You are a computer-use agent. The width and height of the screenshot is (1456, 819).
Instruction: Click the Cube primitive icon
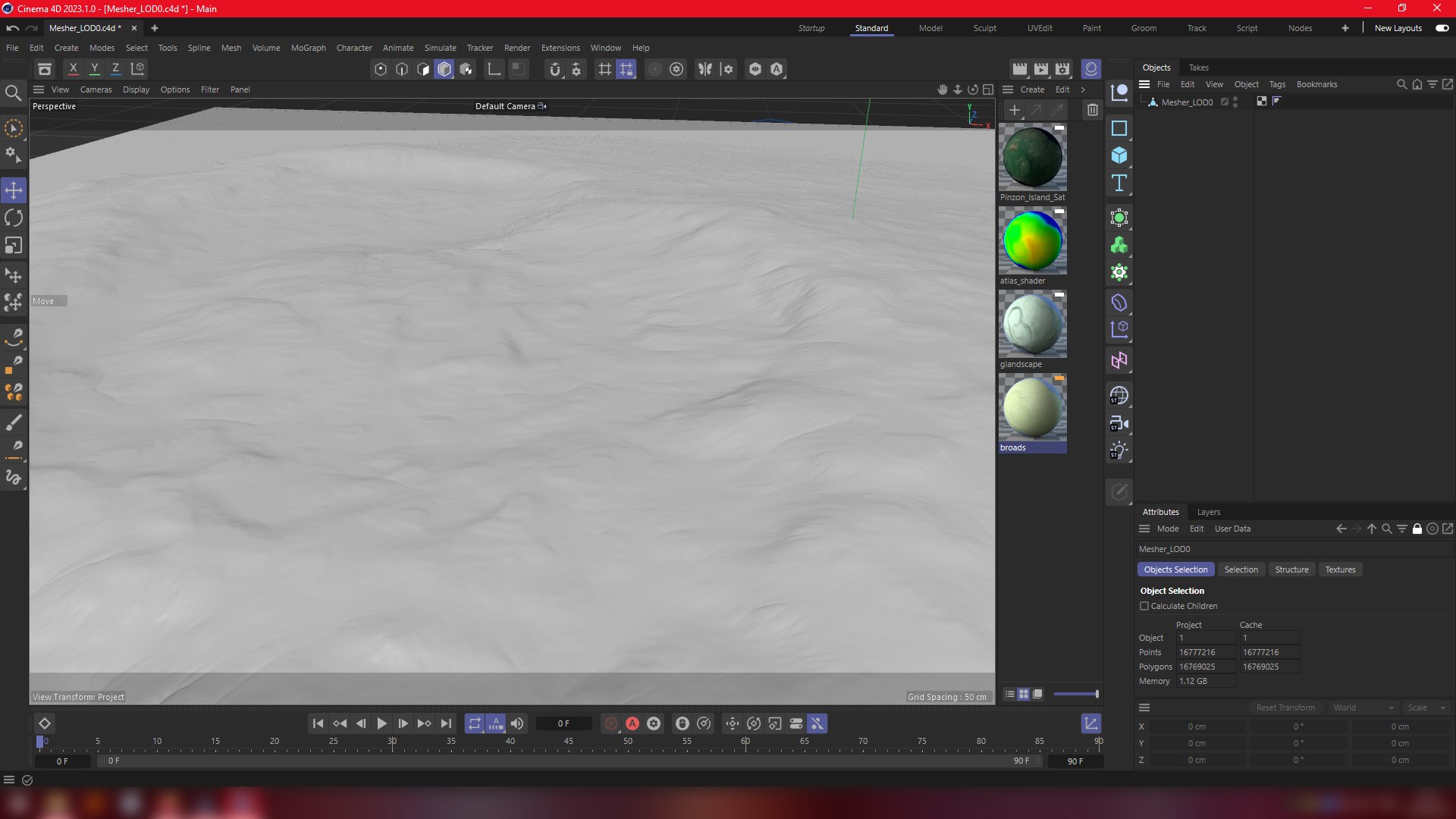[x=1119, y=155]
